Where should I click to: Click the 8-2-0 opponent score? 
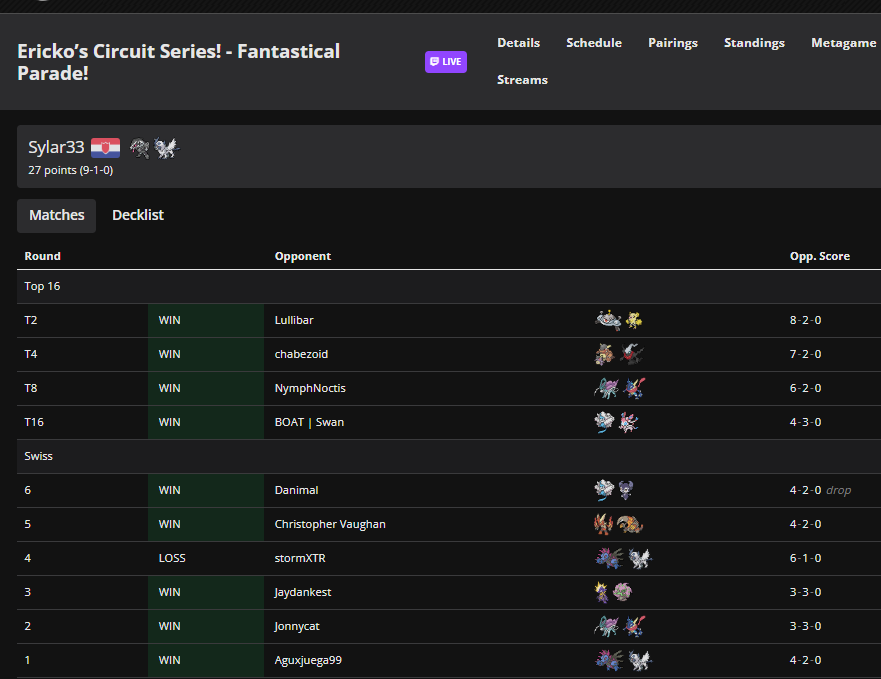pos(805,320)
